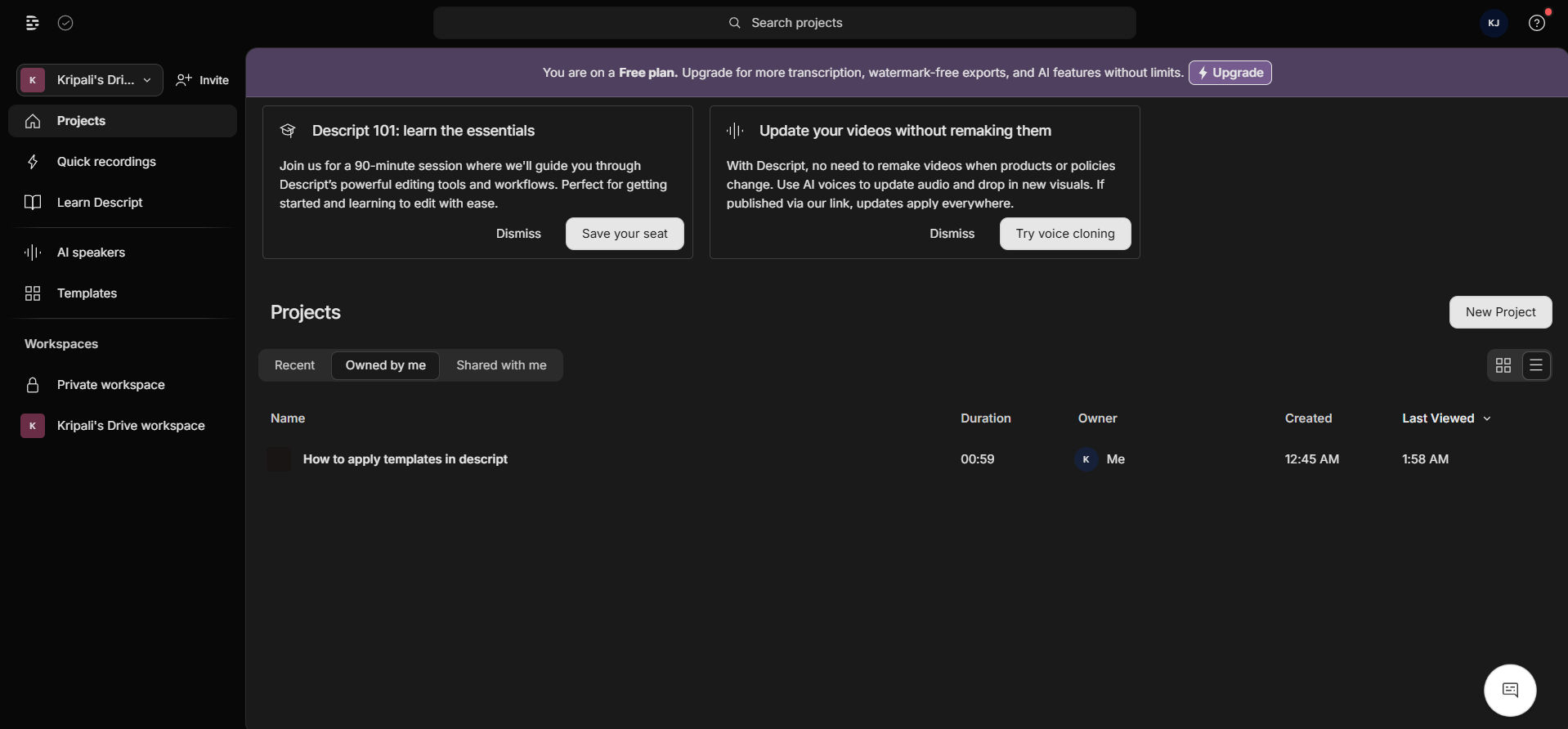Click the sync status checkmark icon
The image size is (1568, 729).
(x=66, y=23)
